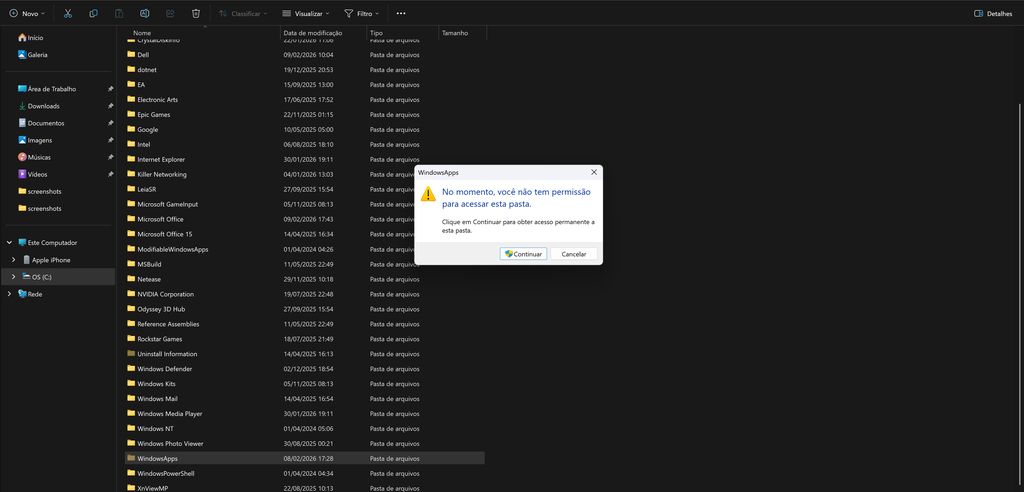Screen dimensions: 1024x492
Task: Expand OS (C:) tree node
Action: click(x=13, y=277)
